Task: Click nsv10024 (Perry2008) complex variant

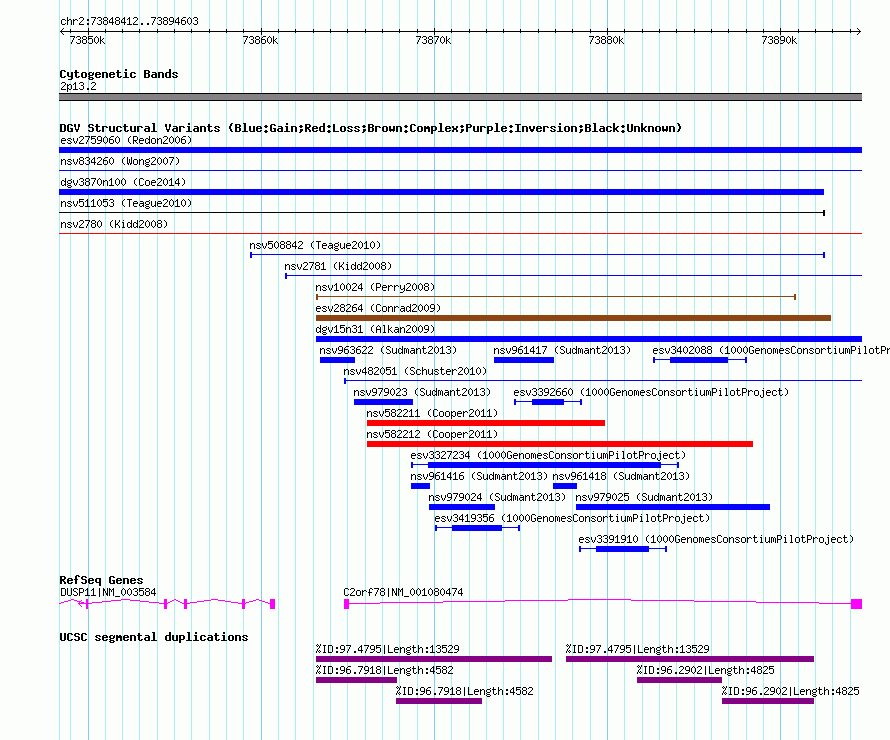Action: click(x=556, y=297)
